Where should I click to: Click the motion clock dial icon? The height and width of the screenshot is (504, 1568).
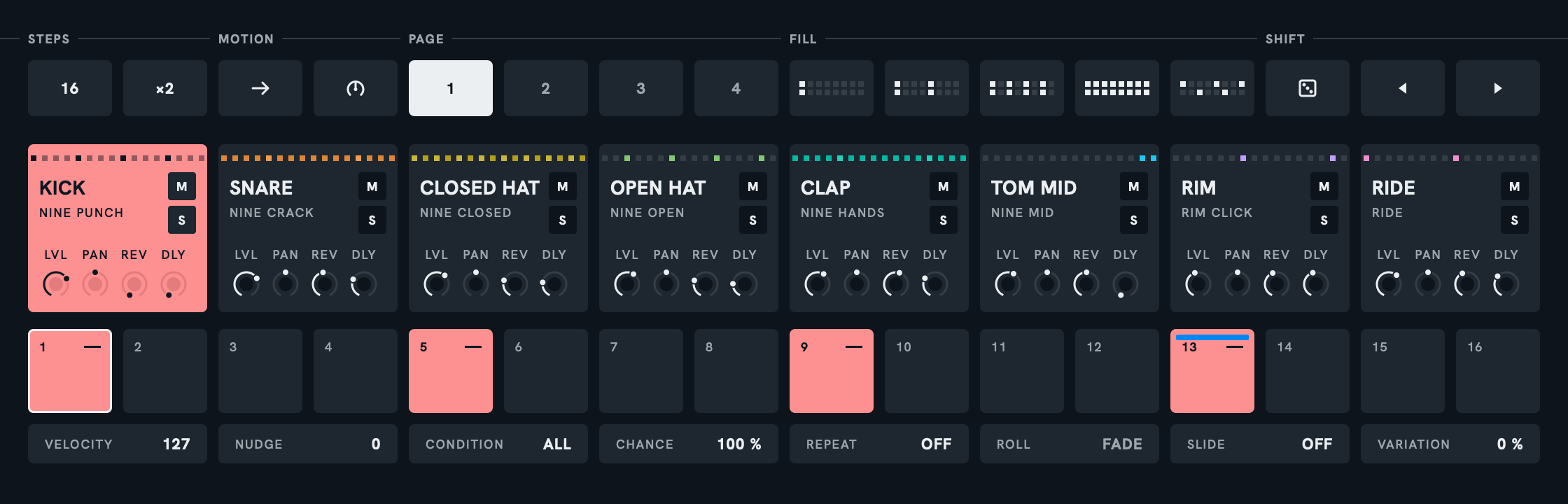pyautogui.click(x=356, y=88)
